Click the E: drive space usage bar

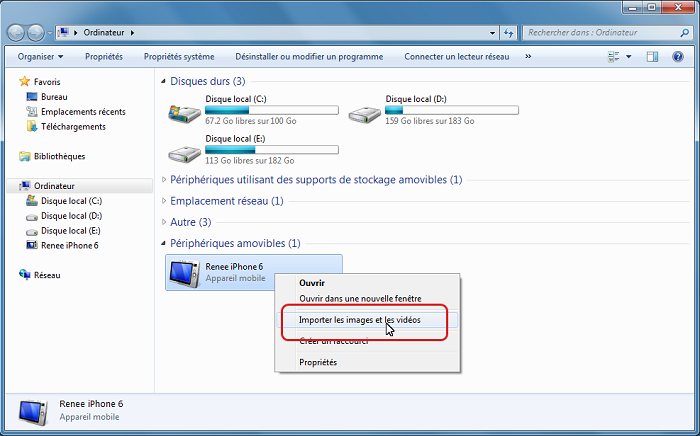click(271, 150)
